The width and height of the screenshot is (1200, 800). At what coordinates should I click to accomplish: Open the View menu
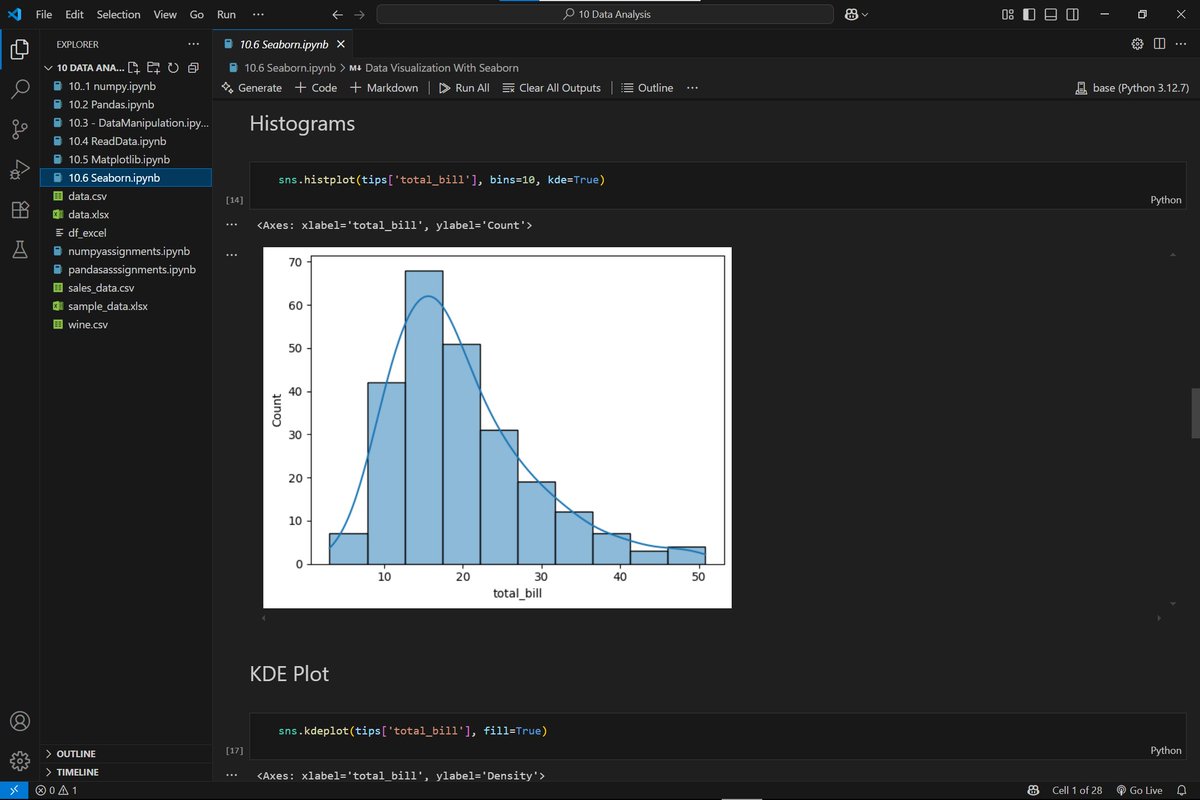coord(165,15)
